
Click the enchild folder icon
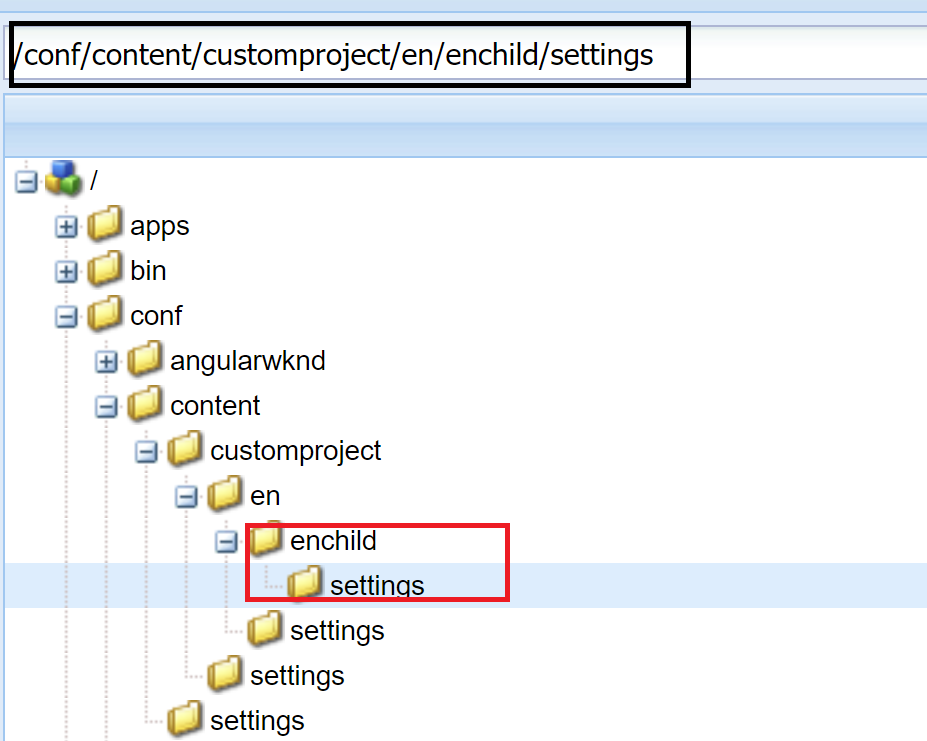(x=264, y=541)
